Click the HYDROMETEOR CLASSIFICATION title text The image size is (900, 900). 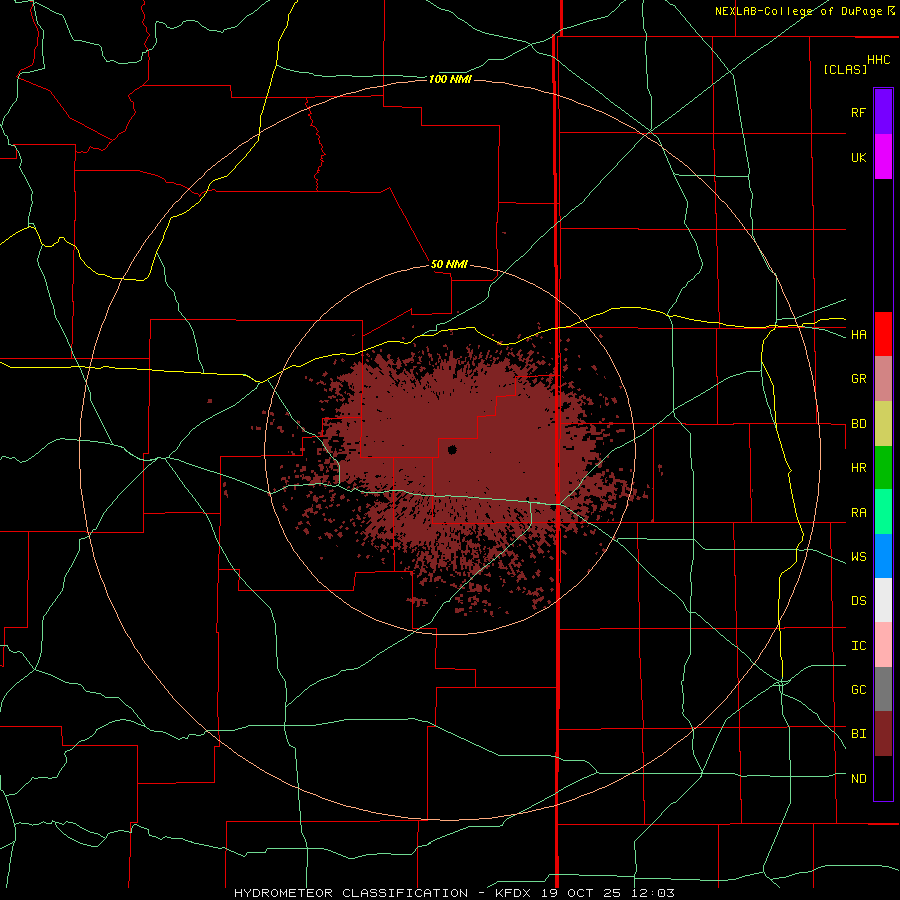click(x=351, y=893)
